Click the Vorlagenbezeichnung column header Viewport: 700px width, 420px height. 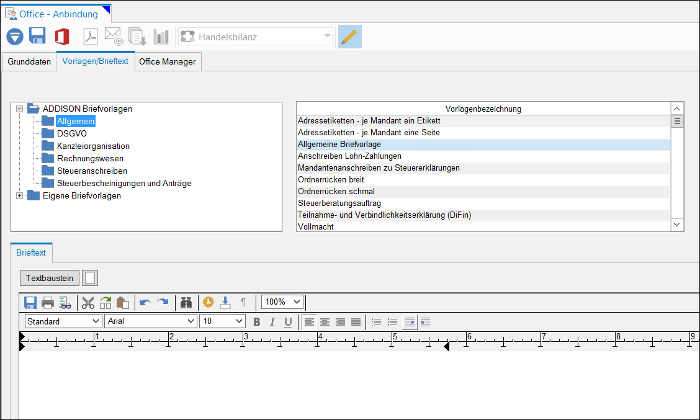click(x=483, y=108)
